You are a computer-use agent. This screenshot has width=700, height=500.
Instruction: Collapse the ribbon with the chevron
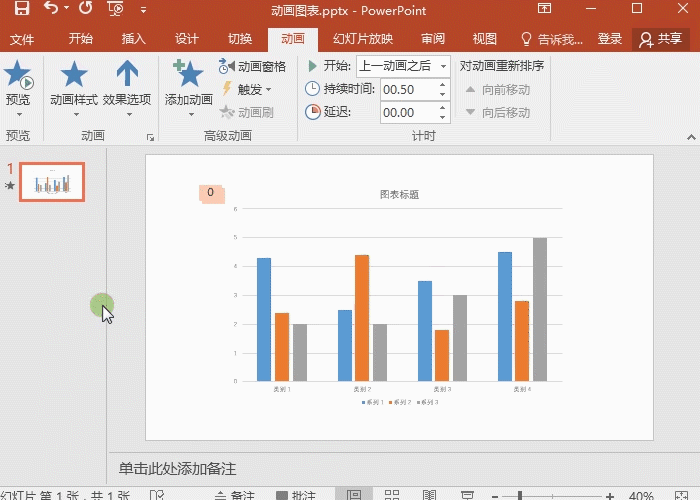691,138
